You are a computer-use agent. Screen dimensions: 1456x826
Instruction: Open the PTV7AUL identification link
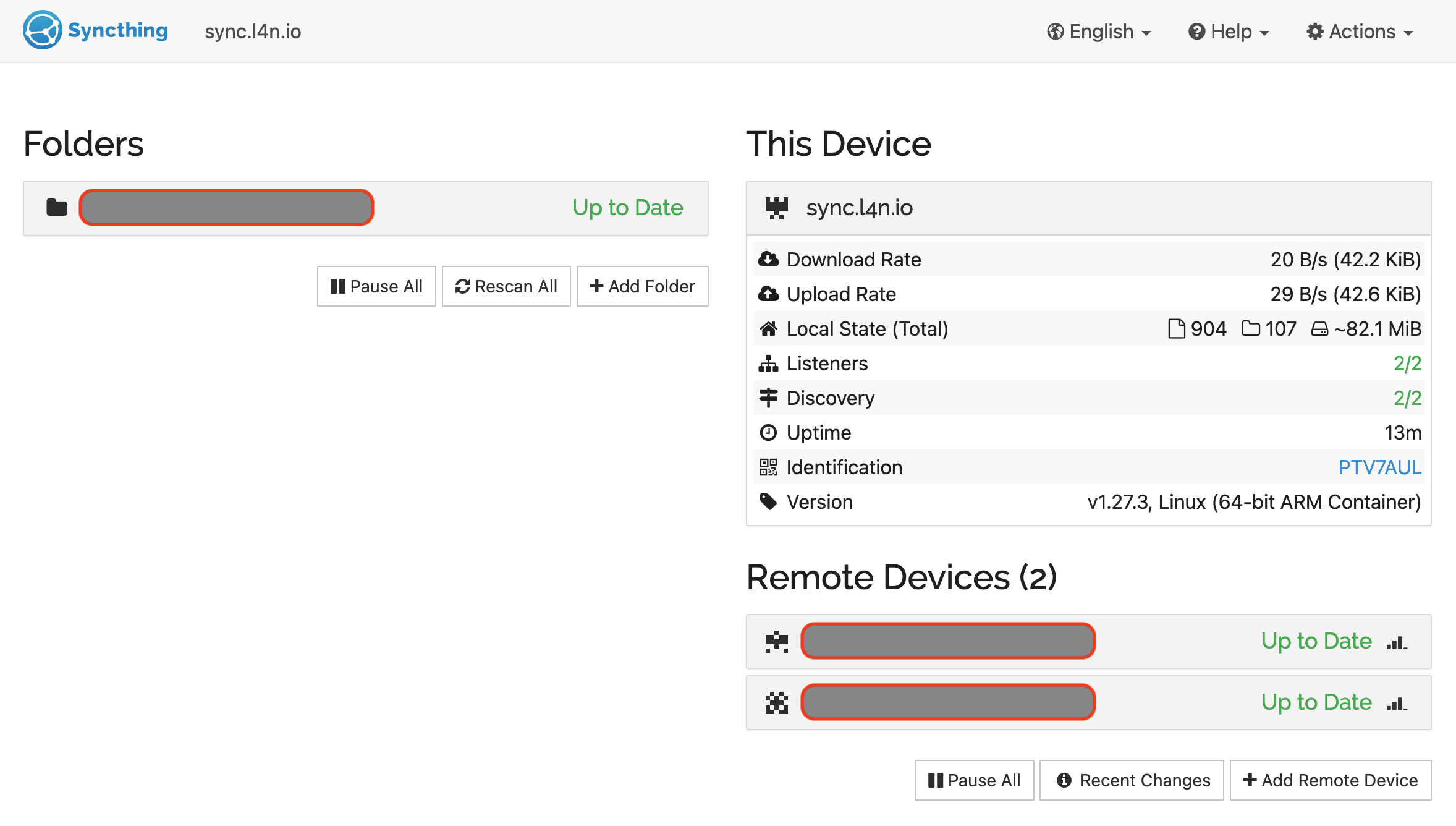pos(1379,467)
